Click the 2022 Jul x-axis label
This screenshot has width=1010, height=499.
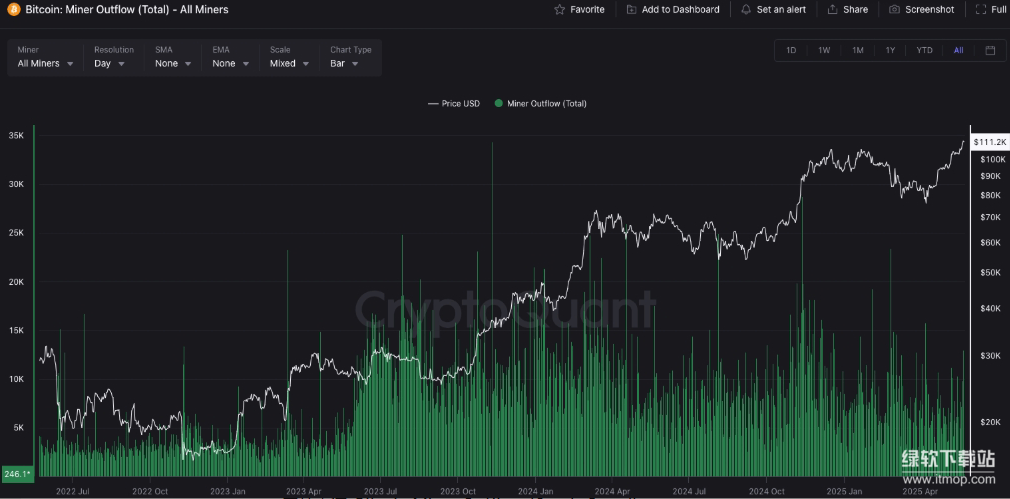72,491
